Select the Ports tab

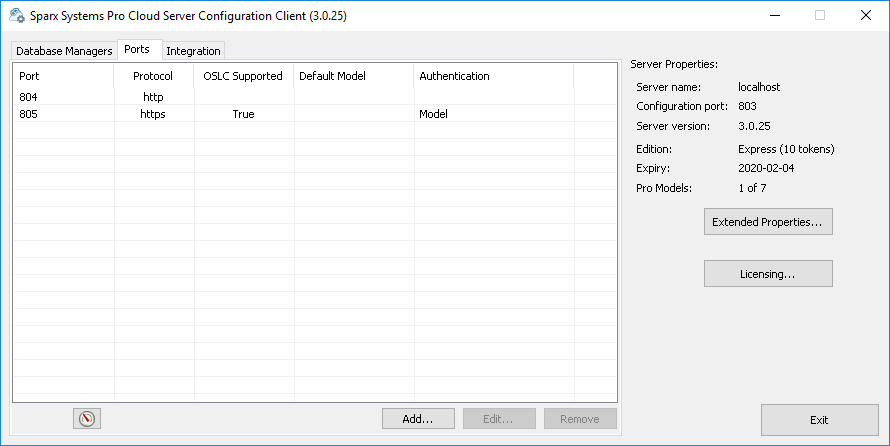tap(137, 50)
